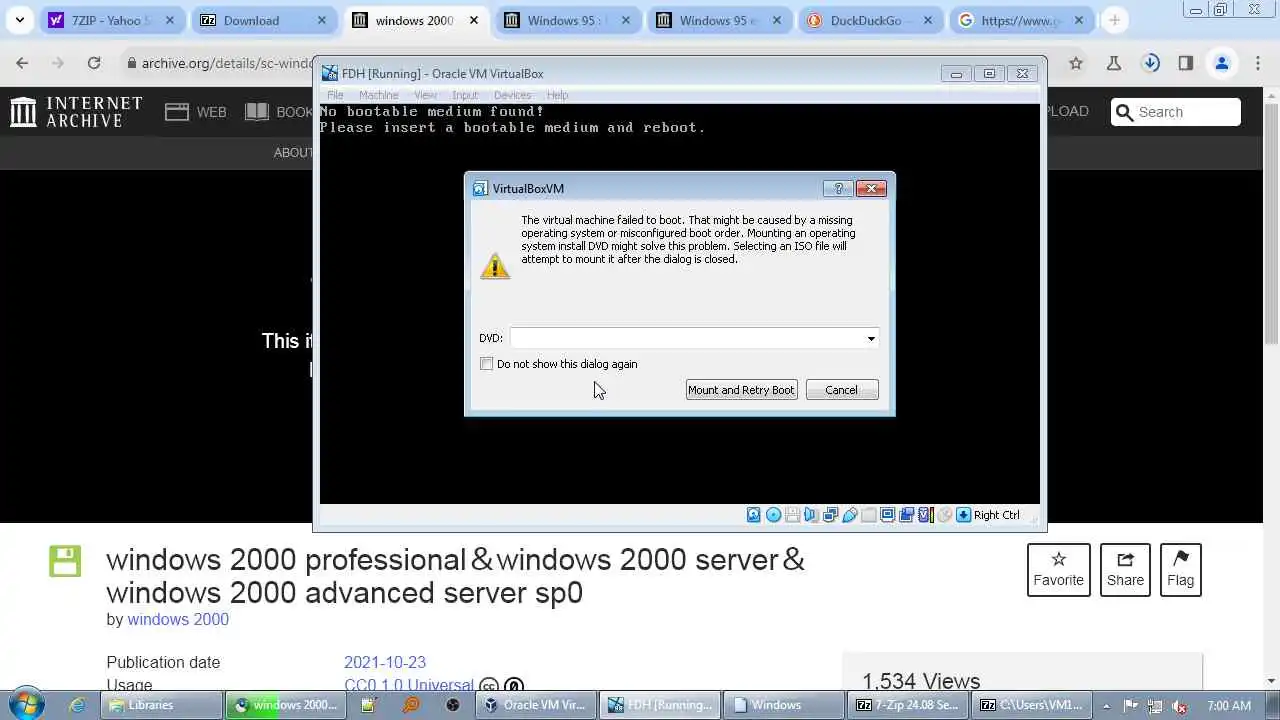The image size is (1280, 720).
Task: Expand the DVD dropdown list
Action: 871,338
